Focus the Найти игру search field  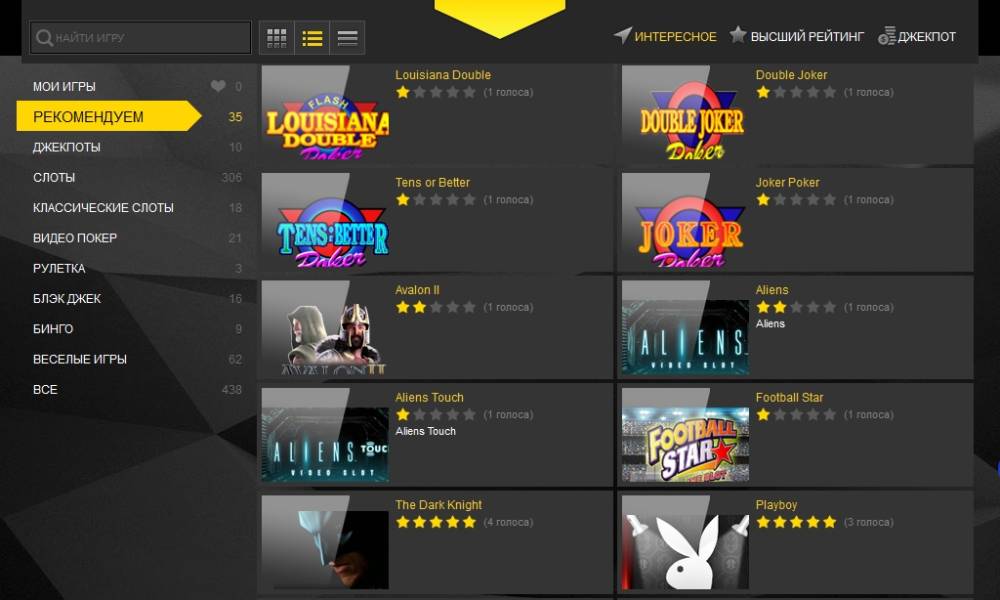click(x=140, y=38)
